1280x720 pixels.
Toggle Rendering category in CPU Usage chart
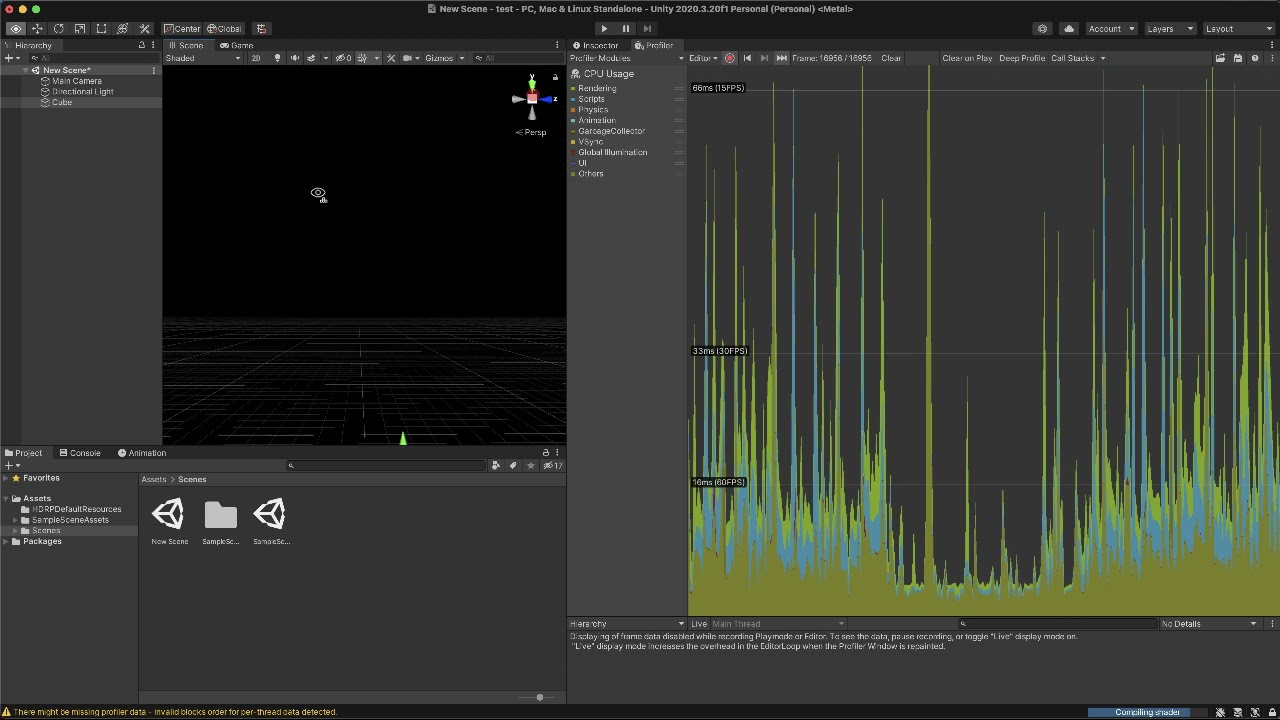pyautogui.click(x=575, y=88)
